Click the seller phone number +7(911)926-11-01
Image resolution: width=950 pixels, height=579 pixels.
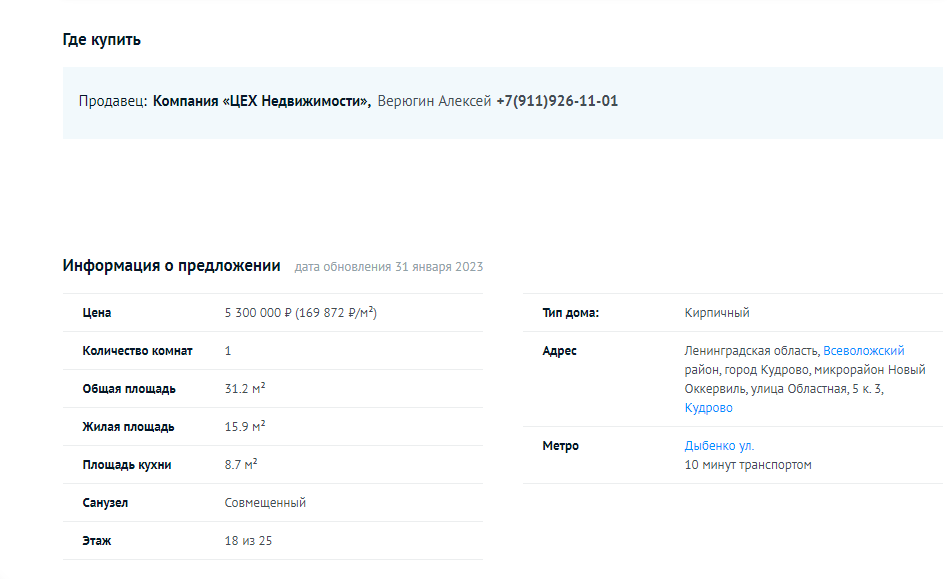point(557,101)
